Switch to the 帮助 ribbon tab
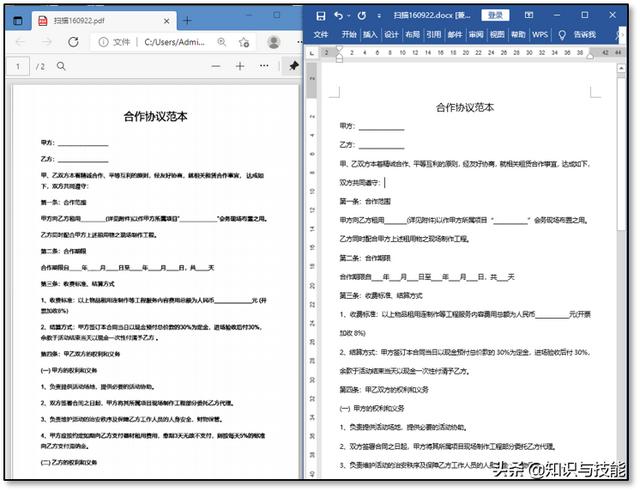 [x=518, y=35]
